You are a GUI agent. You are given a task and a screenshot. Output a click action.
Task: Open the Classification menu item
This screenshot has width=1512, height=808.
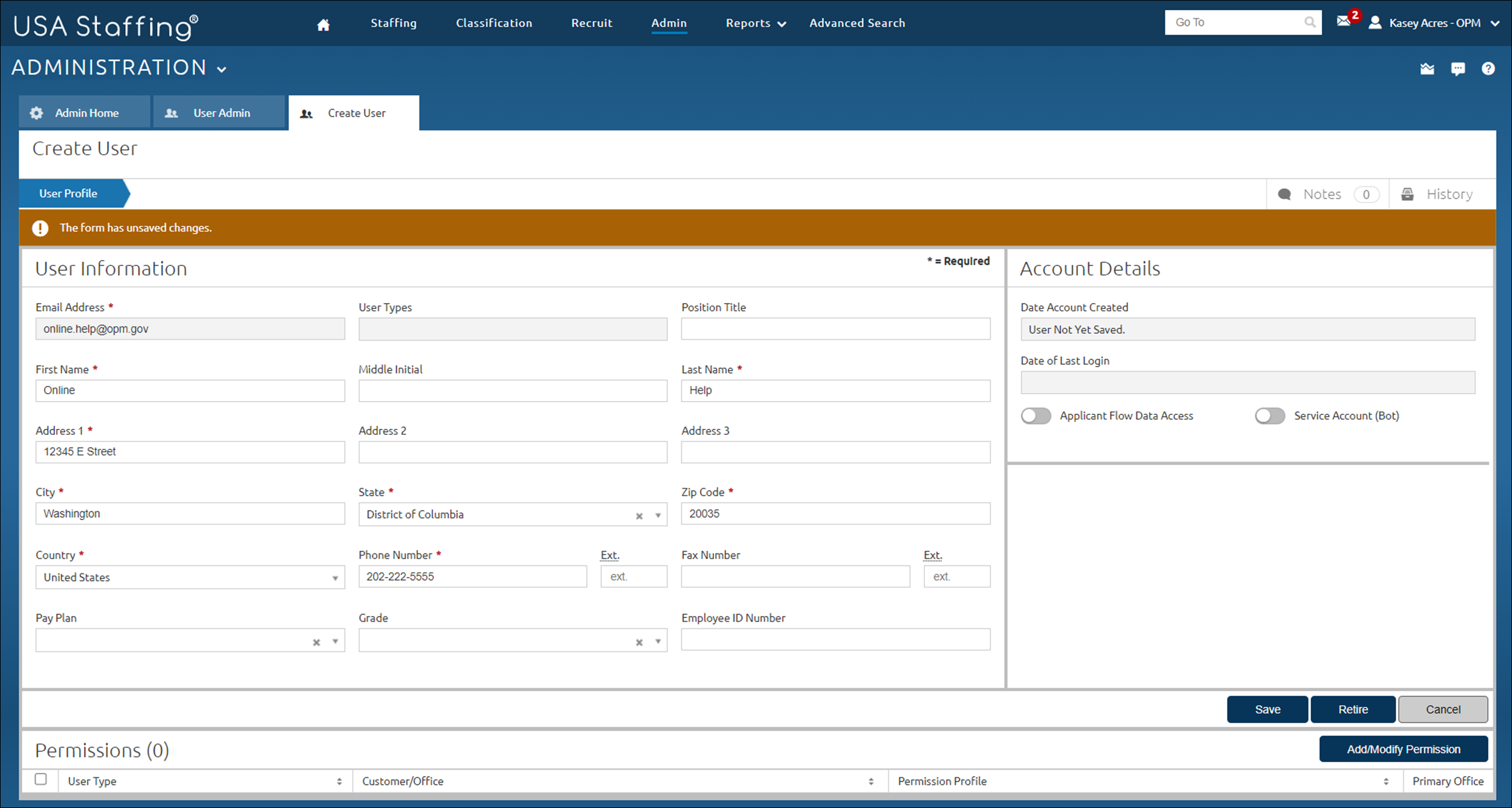pos(493,23)
